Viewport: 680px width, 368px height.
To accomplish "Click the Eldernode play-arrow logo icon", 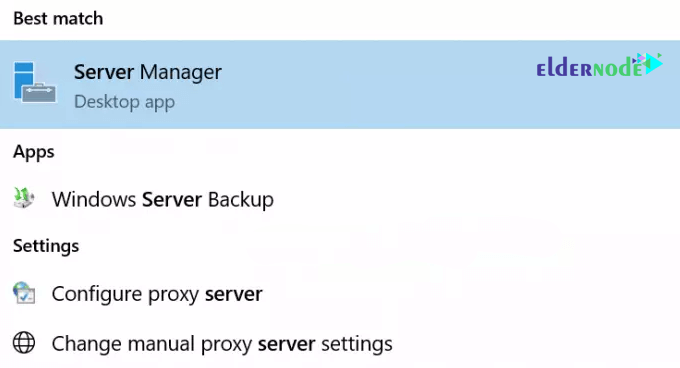I will tap(650, 64).
